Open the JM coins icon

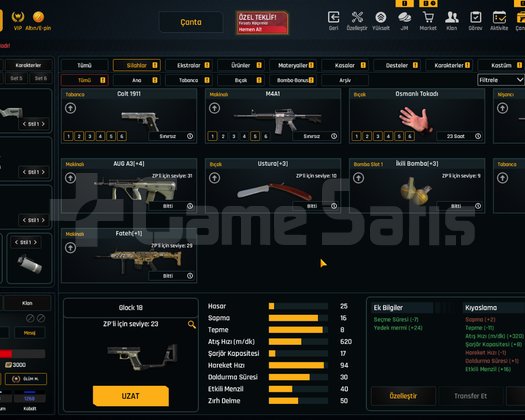coord(404,17)
